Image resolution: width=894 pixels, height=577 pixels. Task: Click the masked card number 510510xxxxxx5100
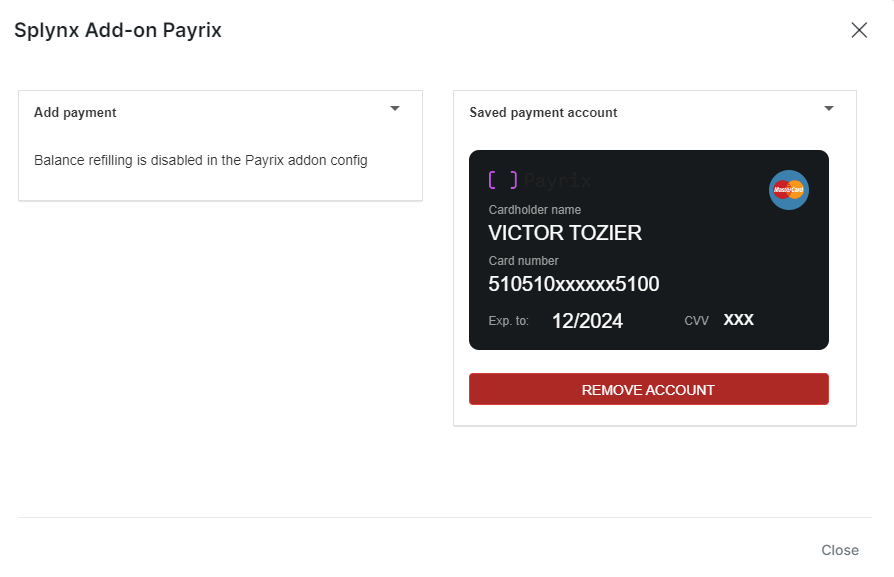pyautogui.click(x=573, y=284)
